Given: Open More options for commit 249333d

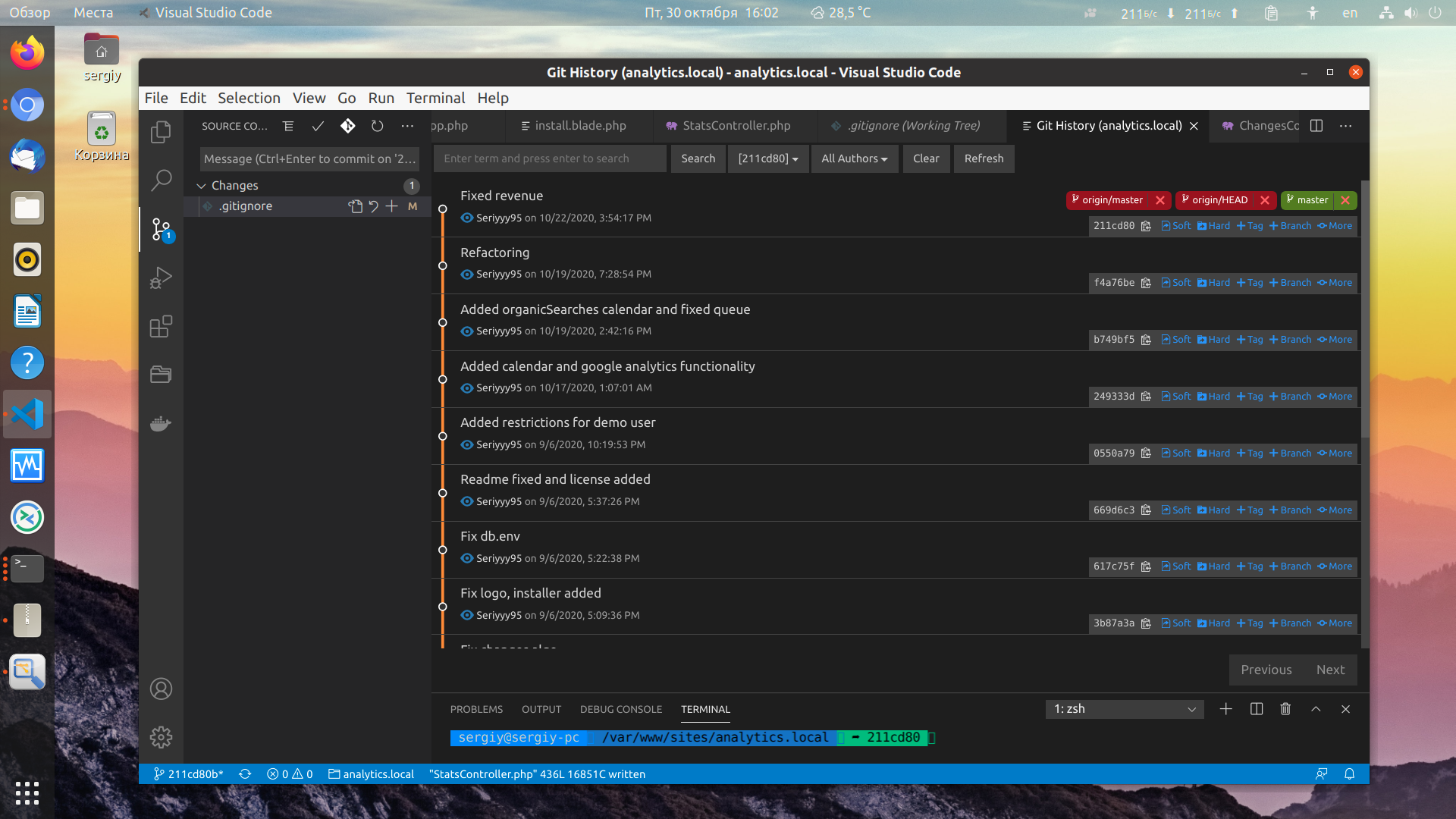Looking at the screenshot, I should 1335,397.
